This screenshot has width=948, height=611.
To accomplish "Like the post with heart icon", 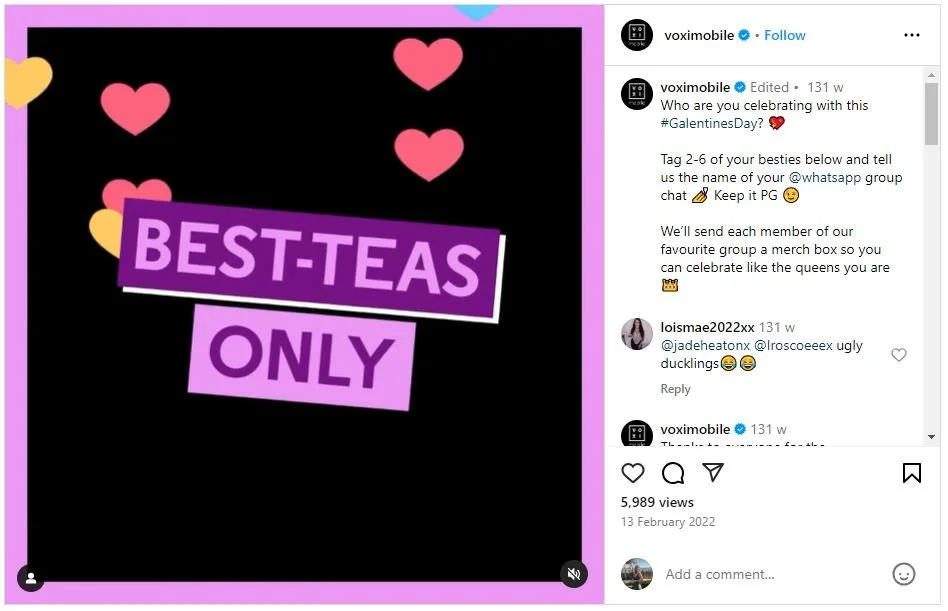I will (x=632, y=473).
